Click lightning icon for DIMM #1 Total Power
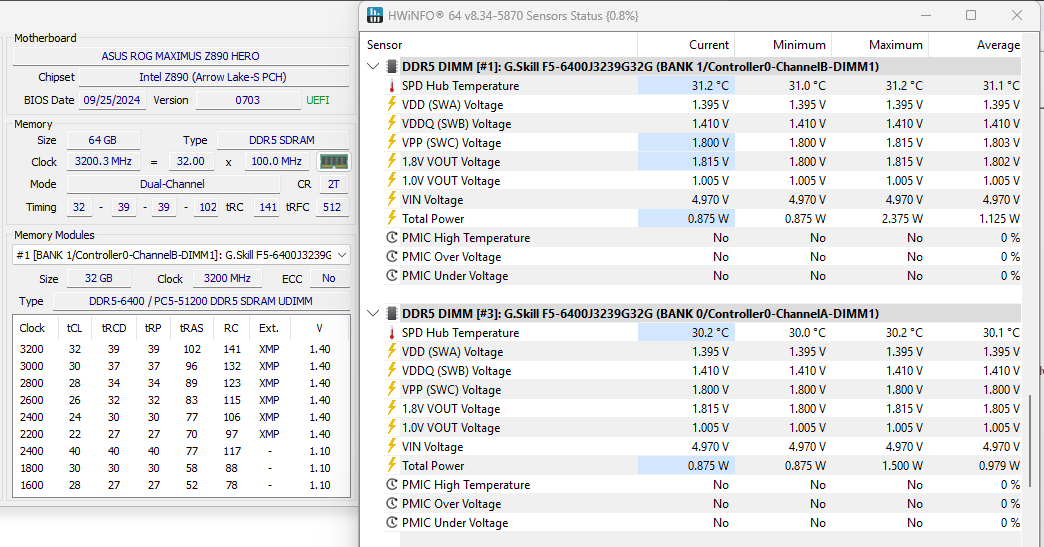This screenshot has width=1044, height=547. point(392,218)
